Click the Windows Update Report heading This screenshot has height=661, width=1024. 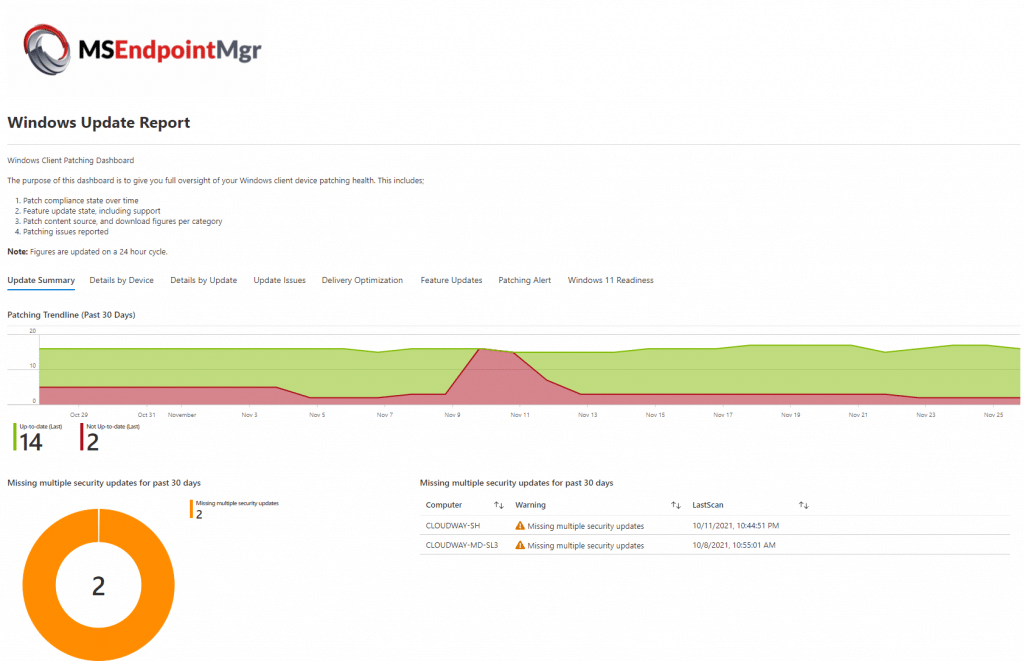[x=99, y=123]
